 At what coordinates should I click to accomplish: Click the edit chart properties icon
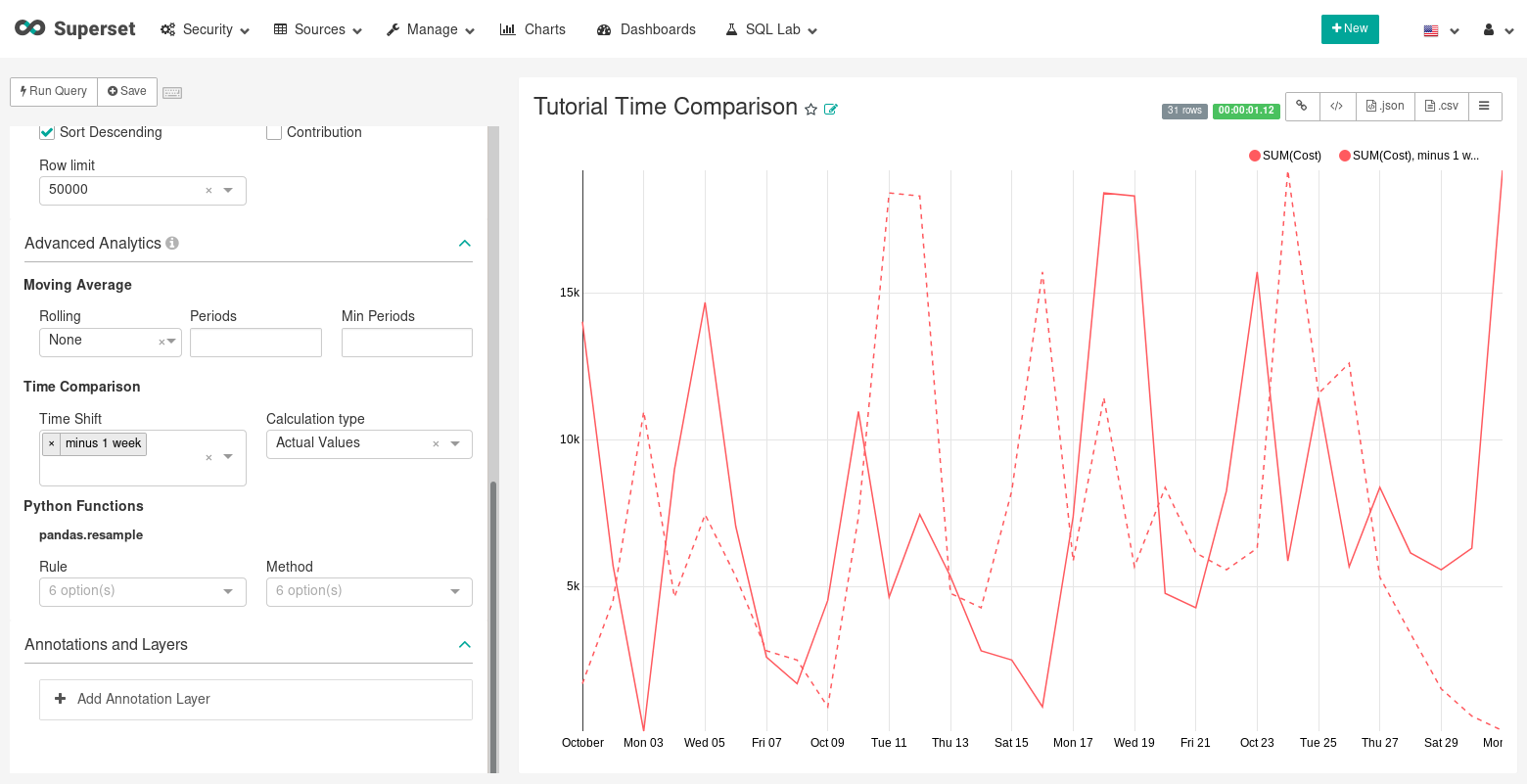click(831, 110)
